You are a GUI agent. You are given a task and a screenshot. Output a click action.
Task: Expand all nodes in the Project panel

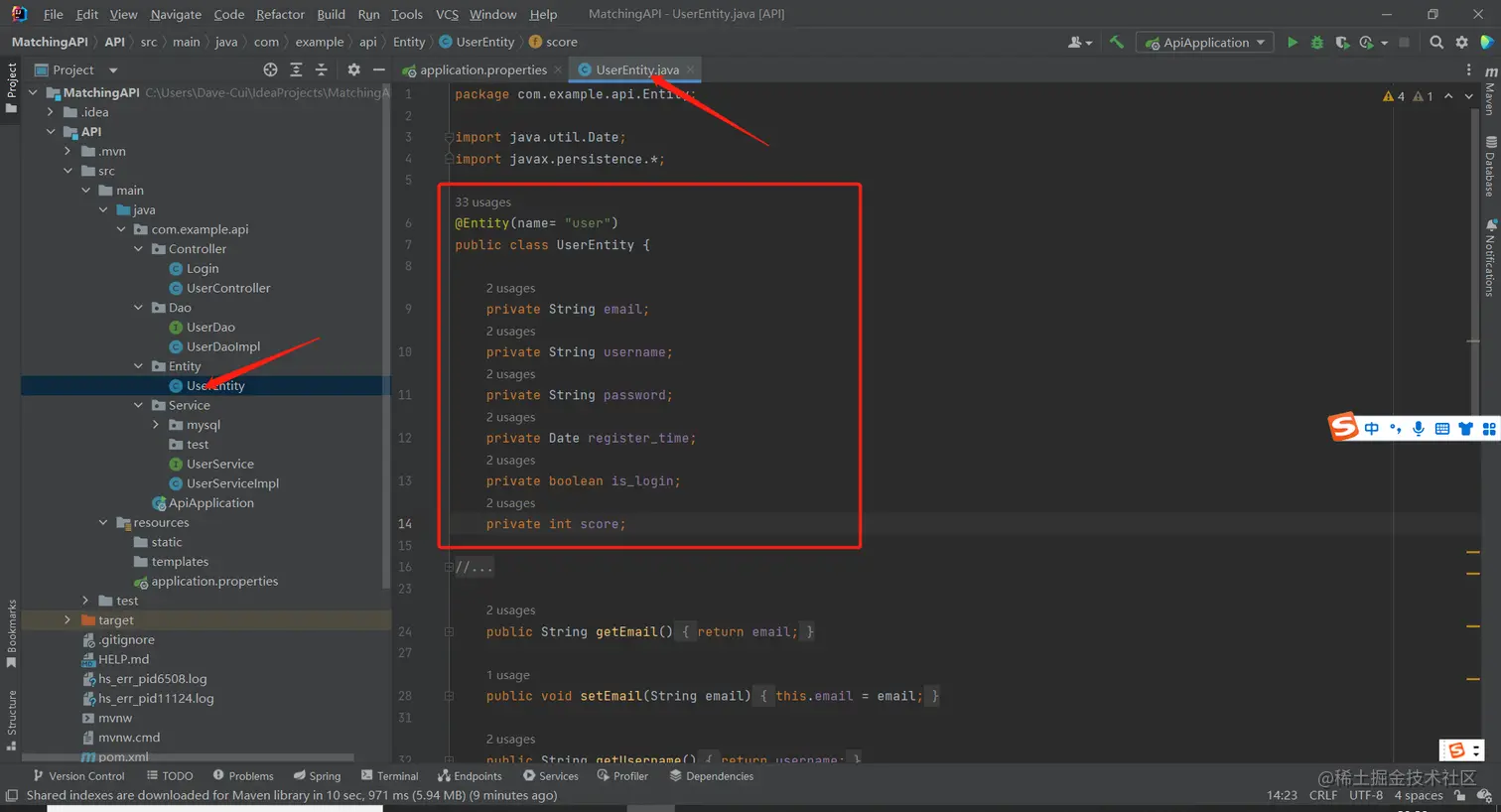296,69
